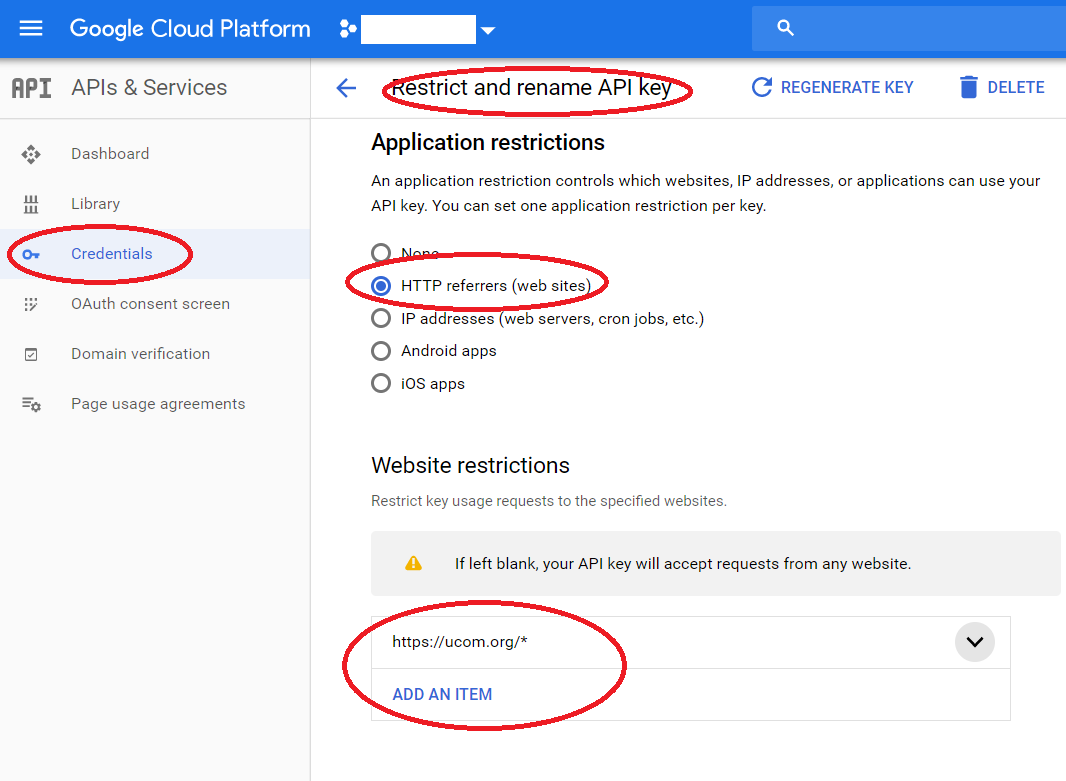The height and width of the screenshot is (781, 1066).
Task: Click the Website restrictions heading
Action: click(x=470, y=466)
